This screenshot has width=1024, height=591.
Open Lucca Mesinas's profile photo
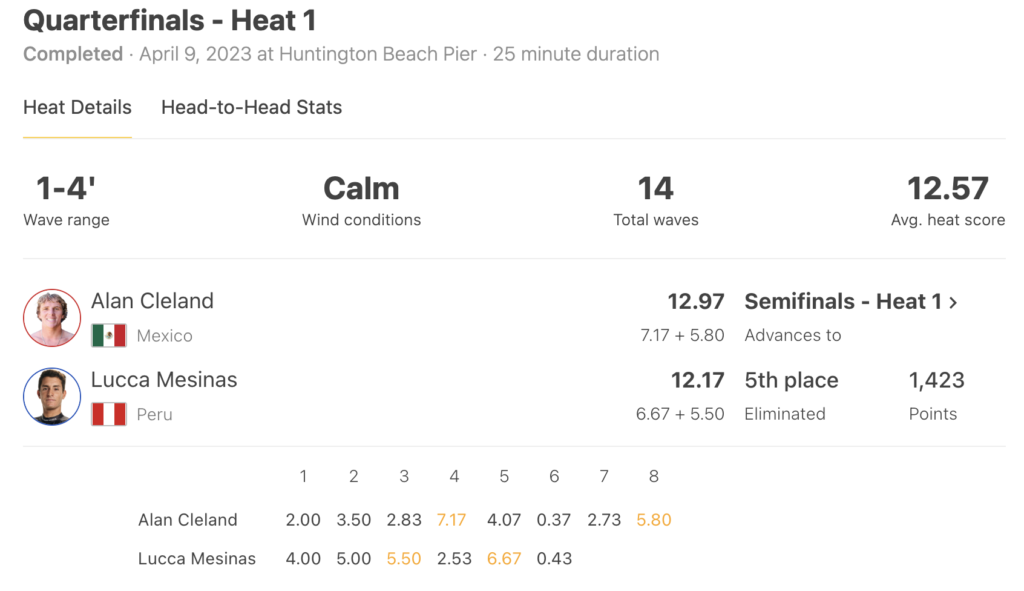tap(52, 396)
